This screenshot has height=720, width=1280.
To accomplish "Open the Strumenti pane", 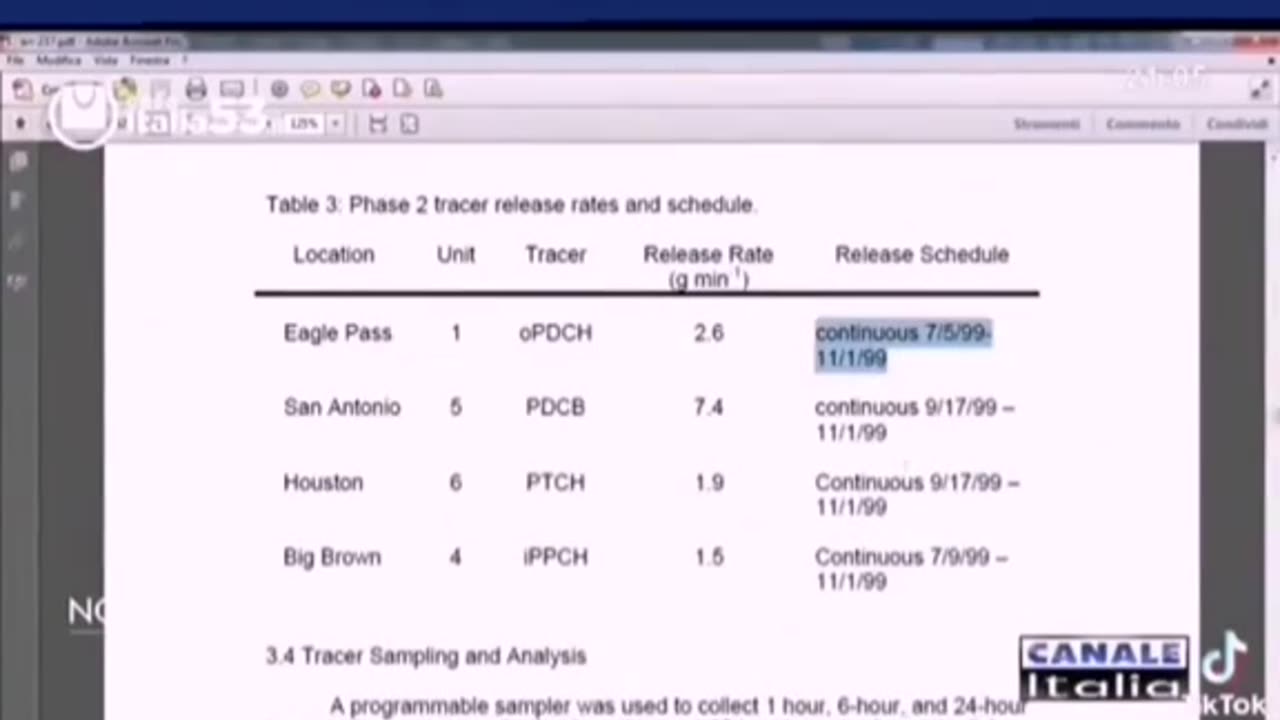I will [1047, 124].
